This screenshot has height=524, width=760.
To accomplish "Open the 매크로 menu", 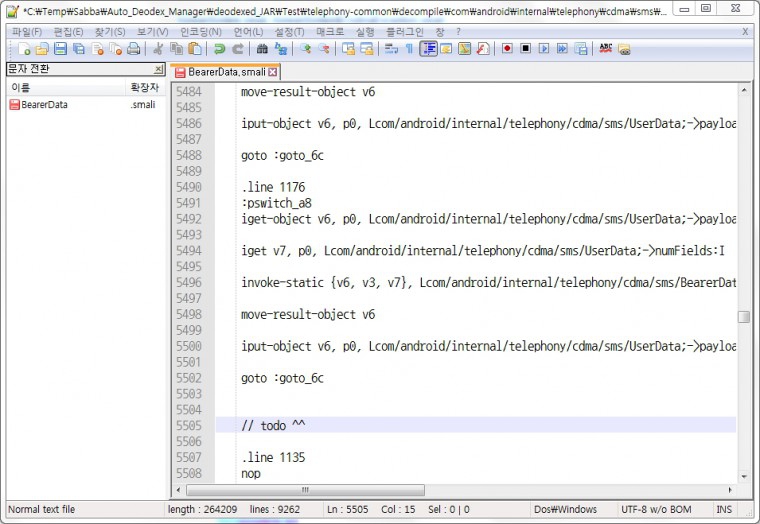I will tap(330, 32).
